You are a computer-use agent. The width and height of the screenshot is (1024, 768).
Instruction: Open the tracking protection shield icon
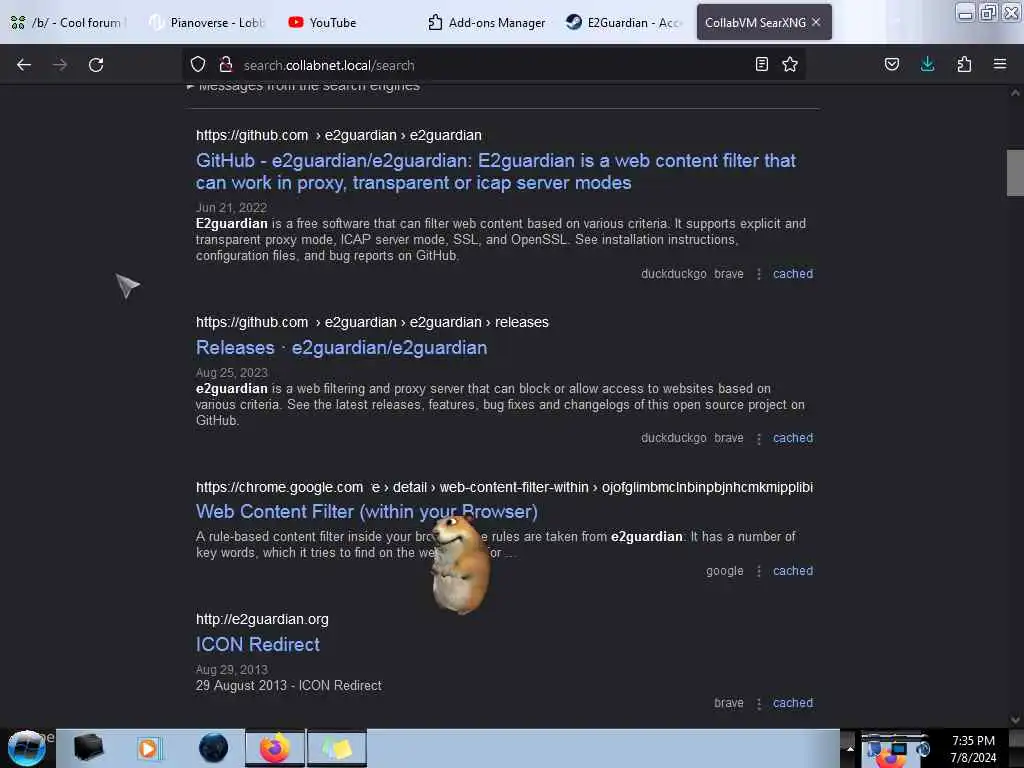pos(198,65)
